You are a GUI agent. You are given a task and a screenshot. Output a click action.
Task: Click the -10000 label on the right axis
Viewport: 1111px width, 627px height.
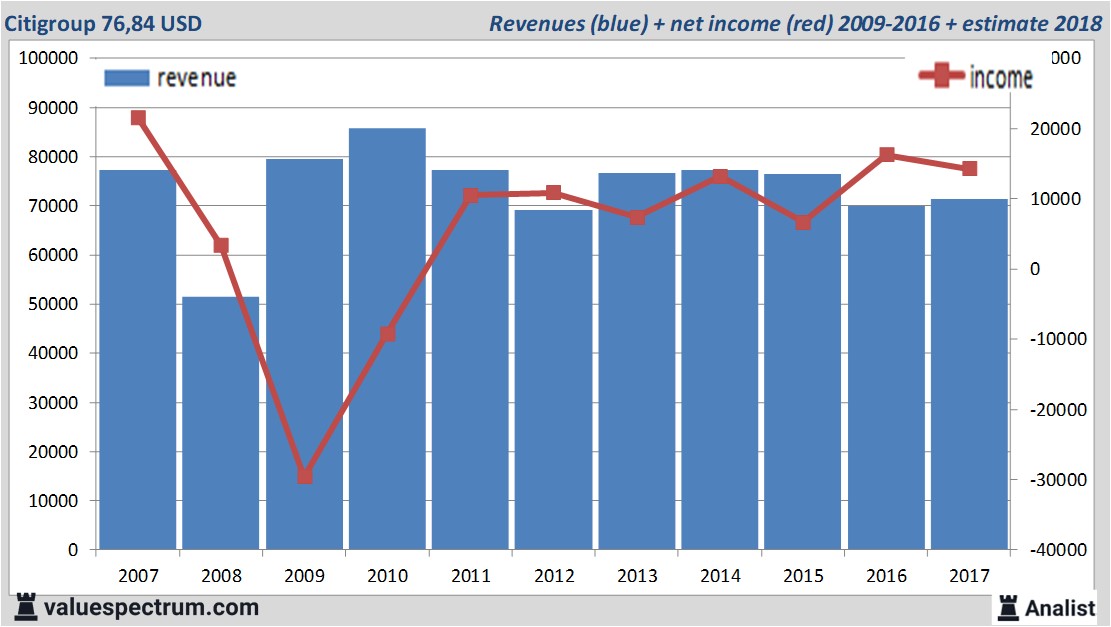point(1058,339)
